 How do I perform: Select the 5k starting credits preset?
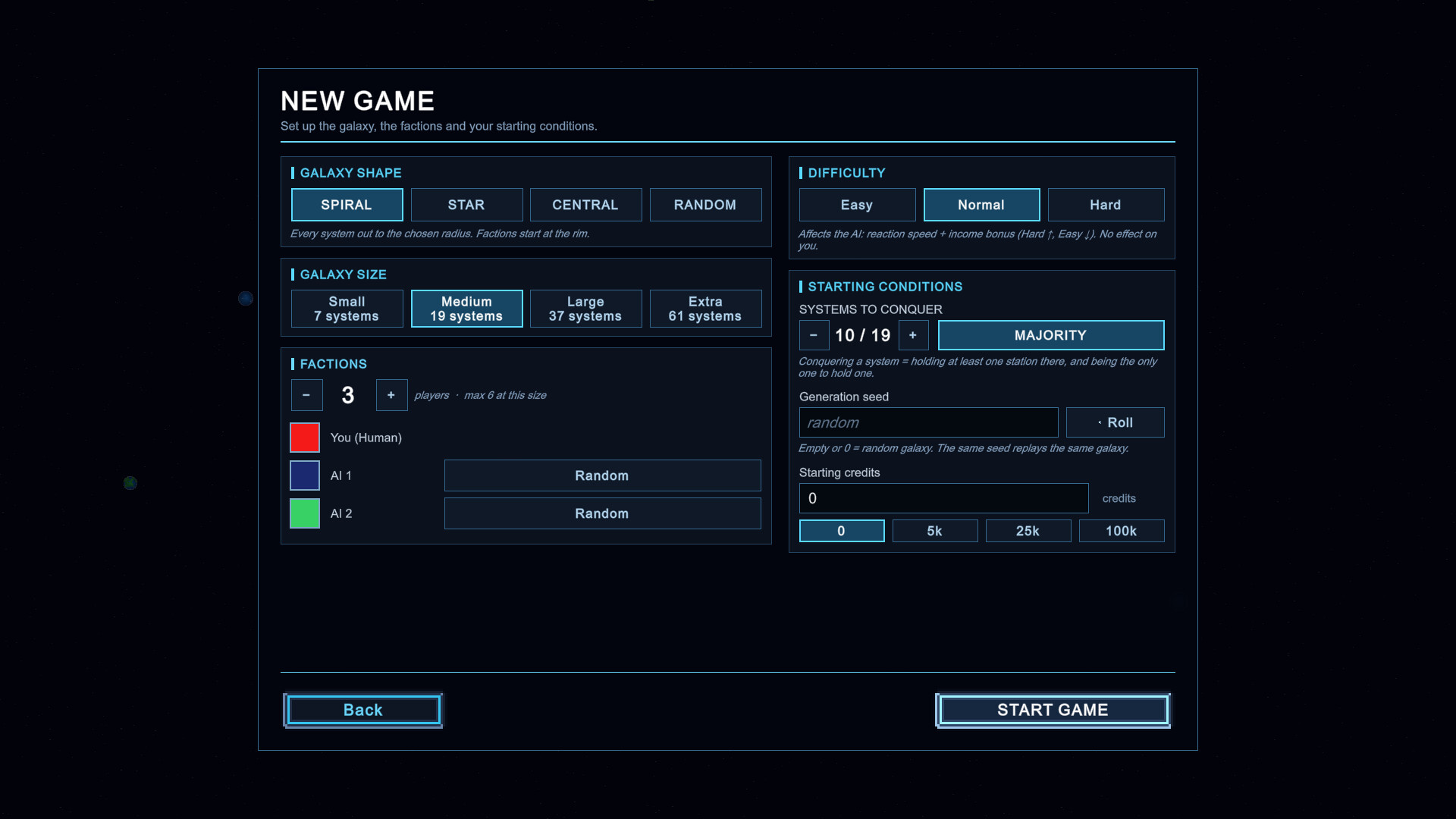[x=935, y=531]
